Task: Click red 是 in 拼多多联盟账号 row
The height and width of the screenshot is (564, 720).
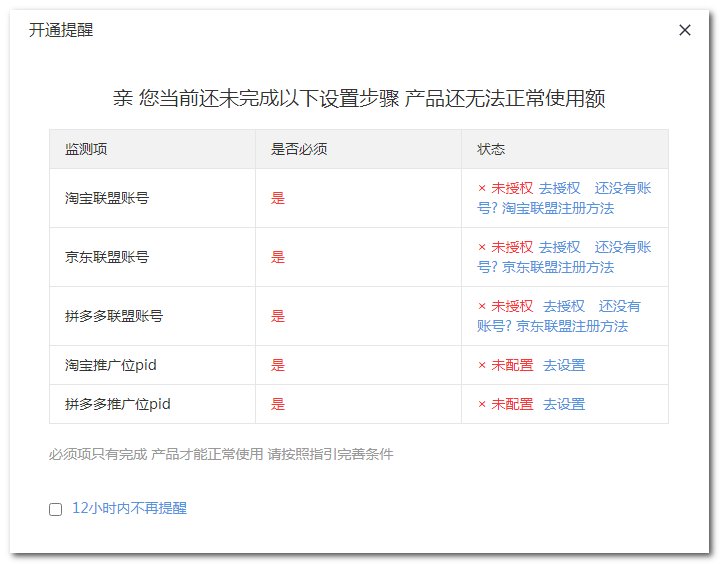Action: 278,316
